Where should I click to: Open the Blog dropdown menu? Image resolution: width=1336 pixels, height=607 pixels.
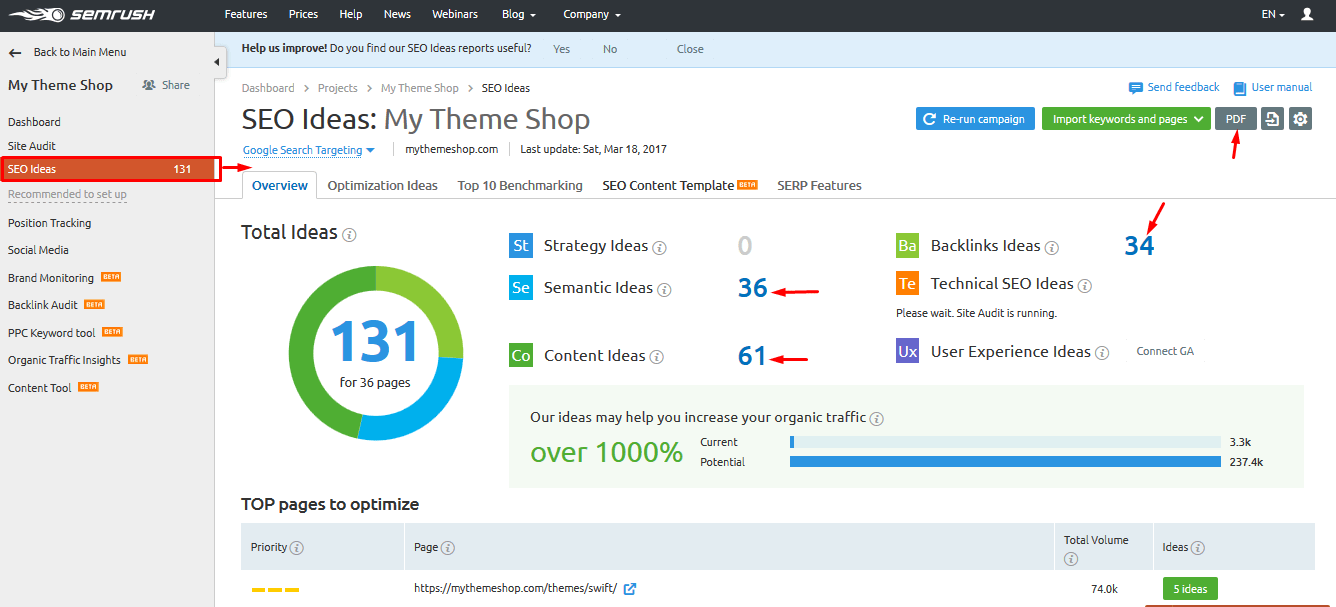coord(519,15)
